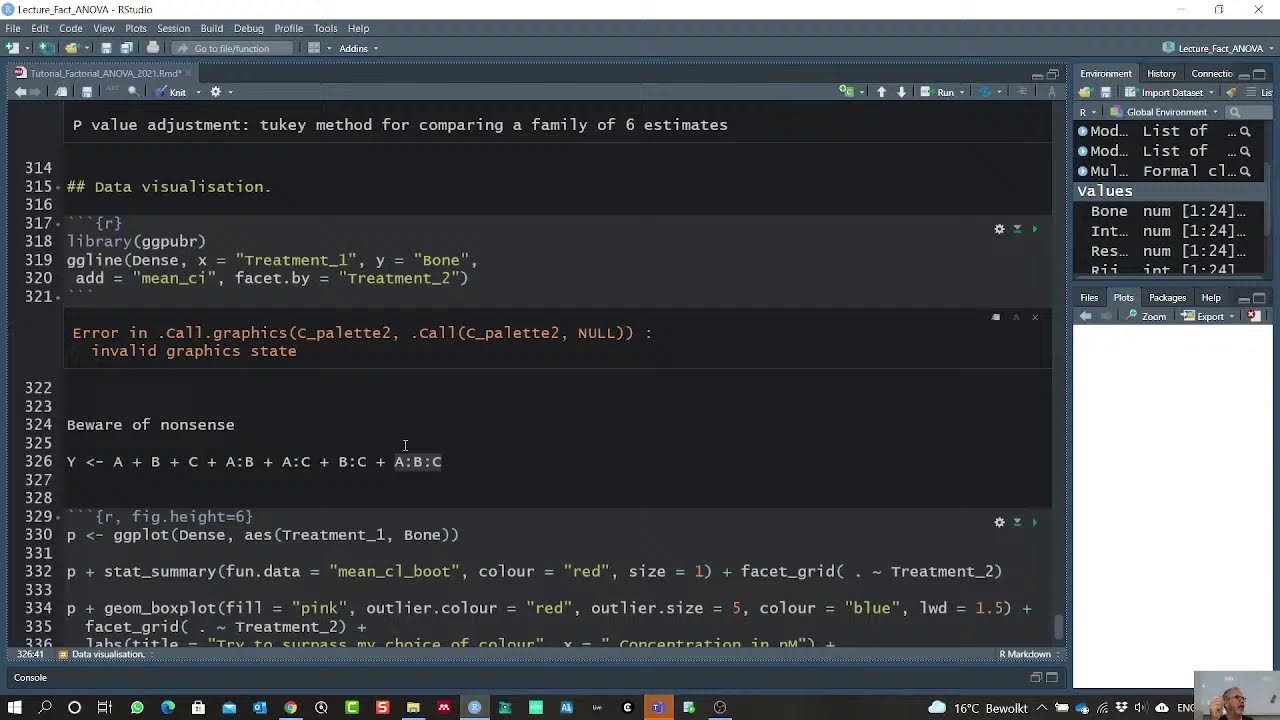Open the Session menu

pos(173,28)
